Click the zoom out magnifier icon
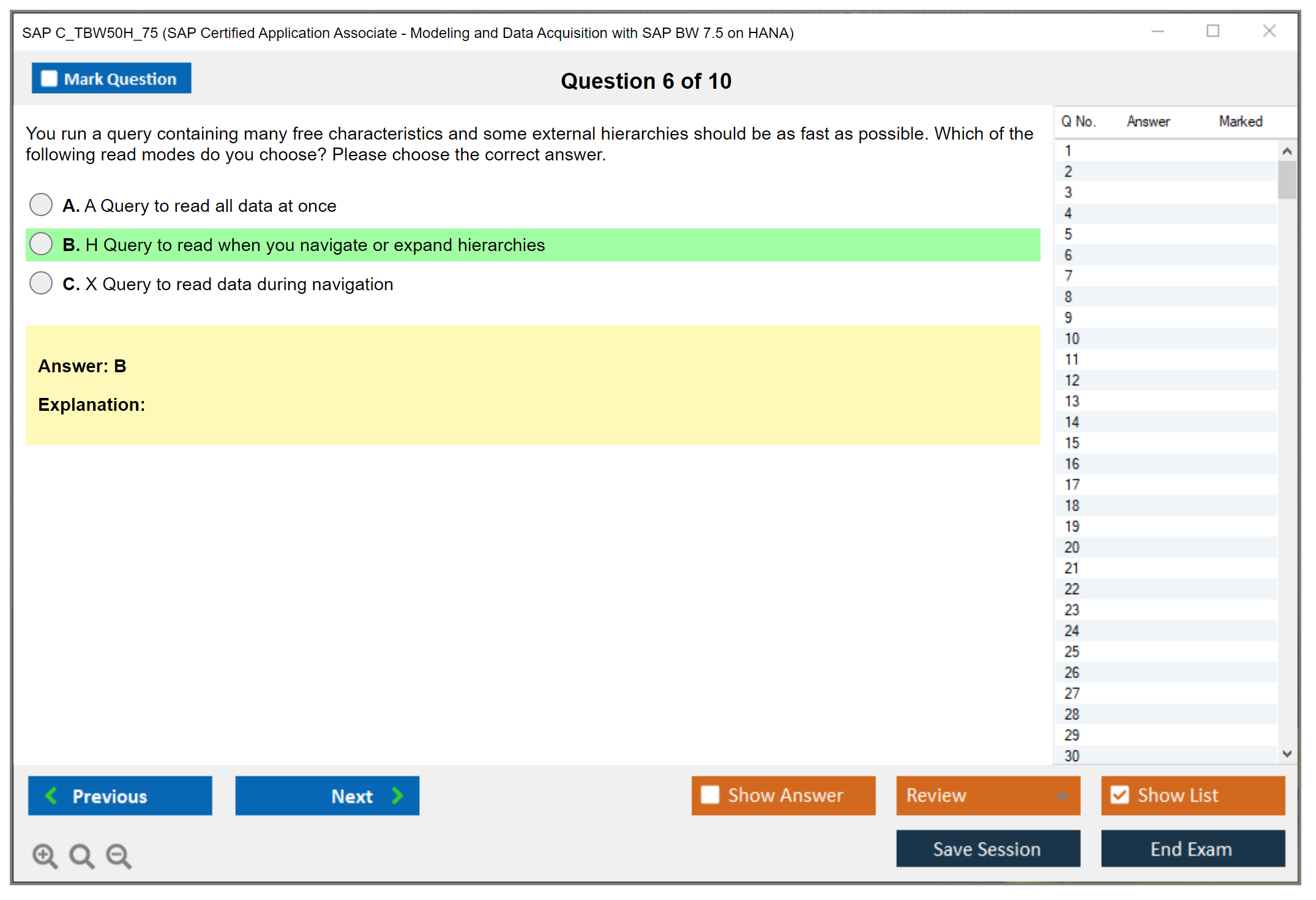 coord(118,855)
